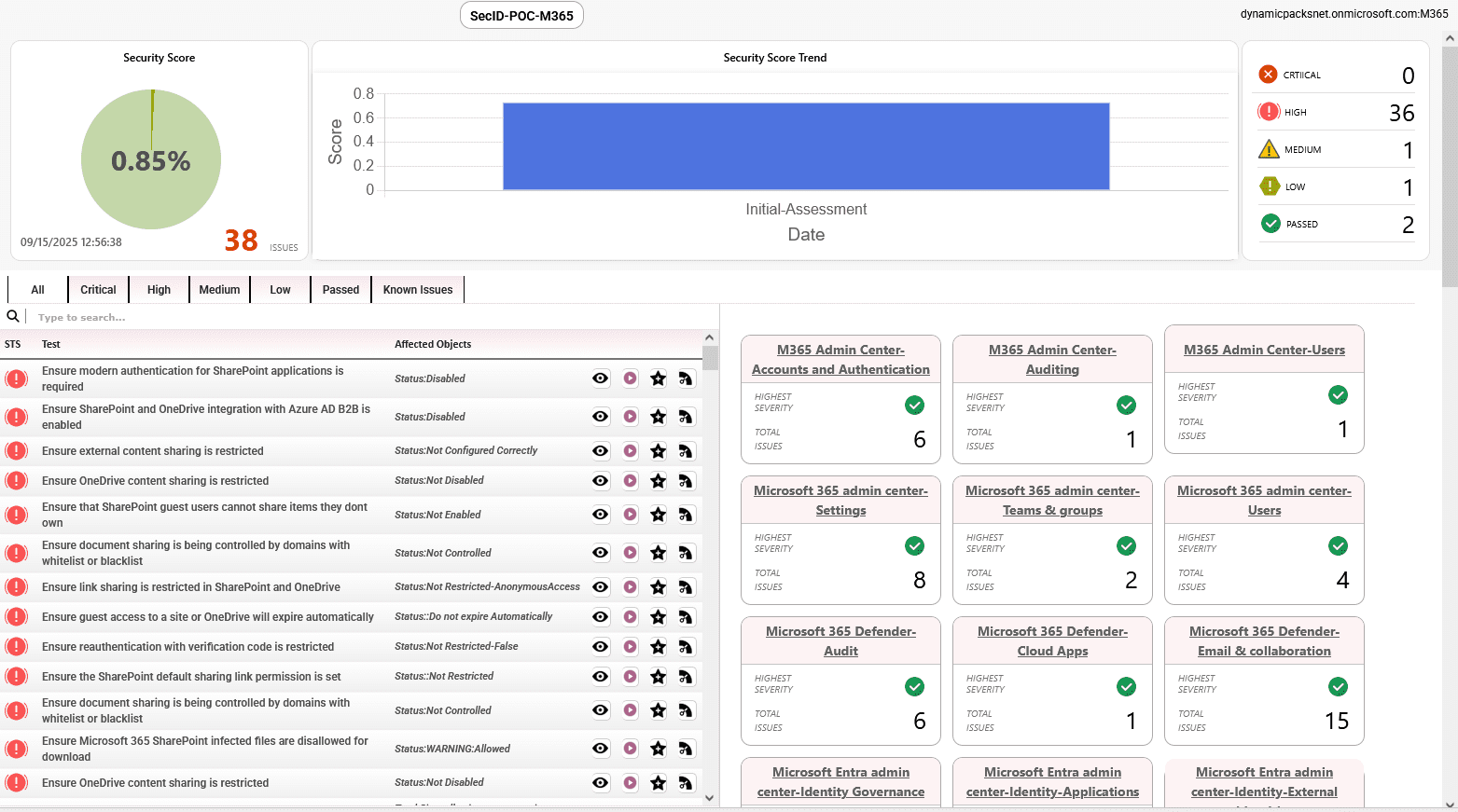The width and height of the screenshot is (1458, 812).
Task: Click the Affected Objects column header
Action: click(433, 344)
